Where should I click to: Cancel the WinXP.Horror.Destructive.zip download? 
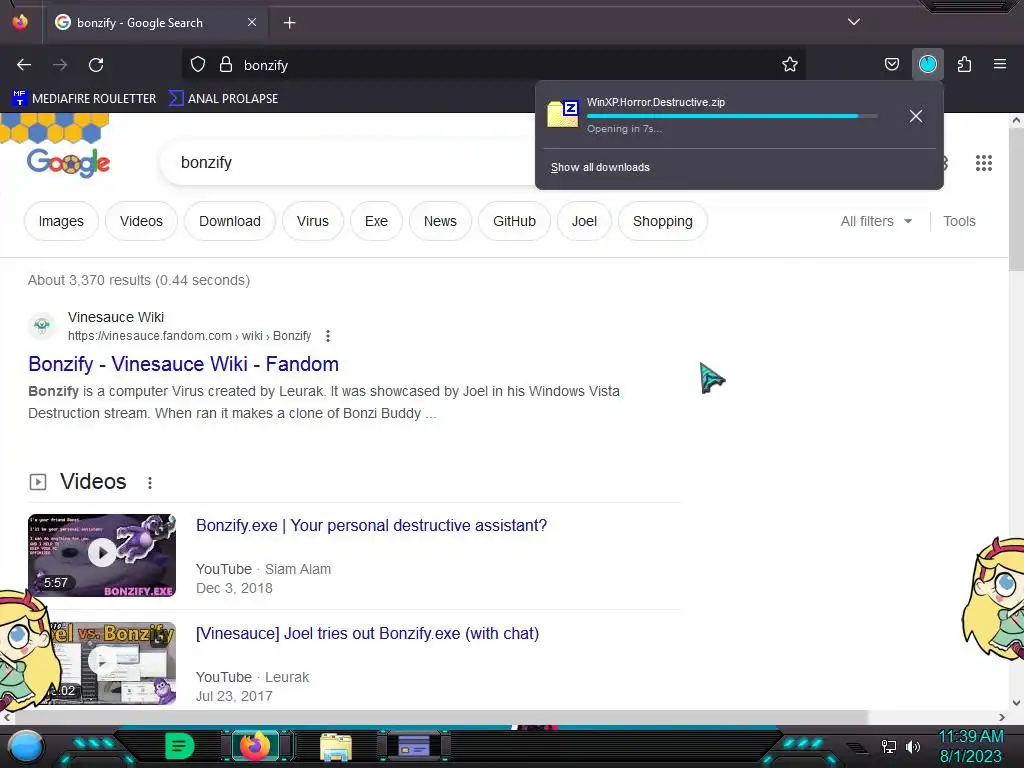916,116
